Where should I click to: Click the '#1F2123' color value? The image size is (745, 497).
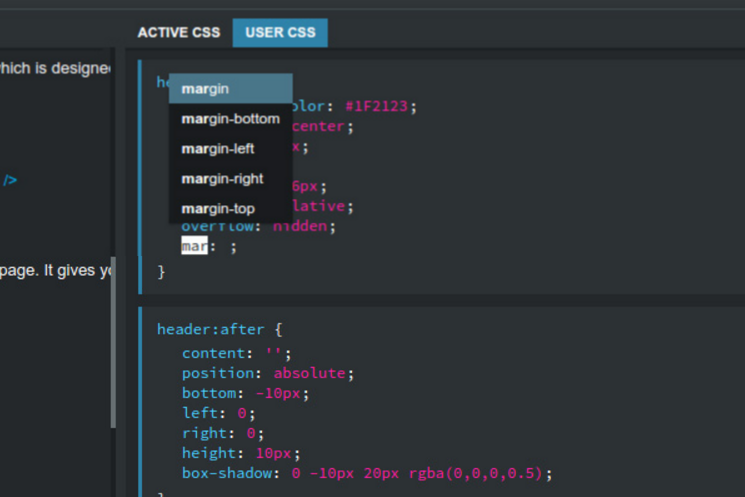pyautogui.click(x=376, y=106)
